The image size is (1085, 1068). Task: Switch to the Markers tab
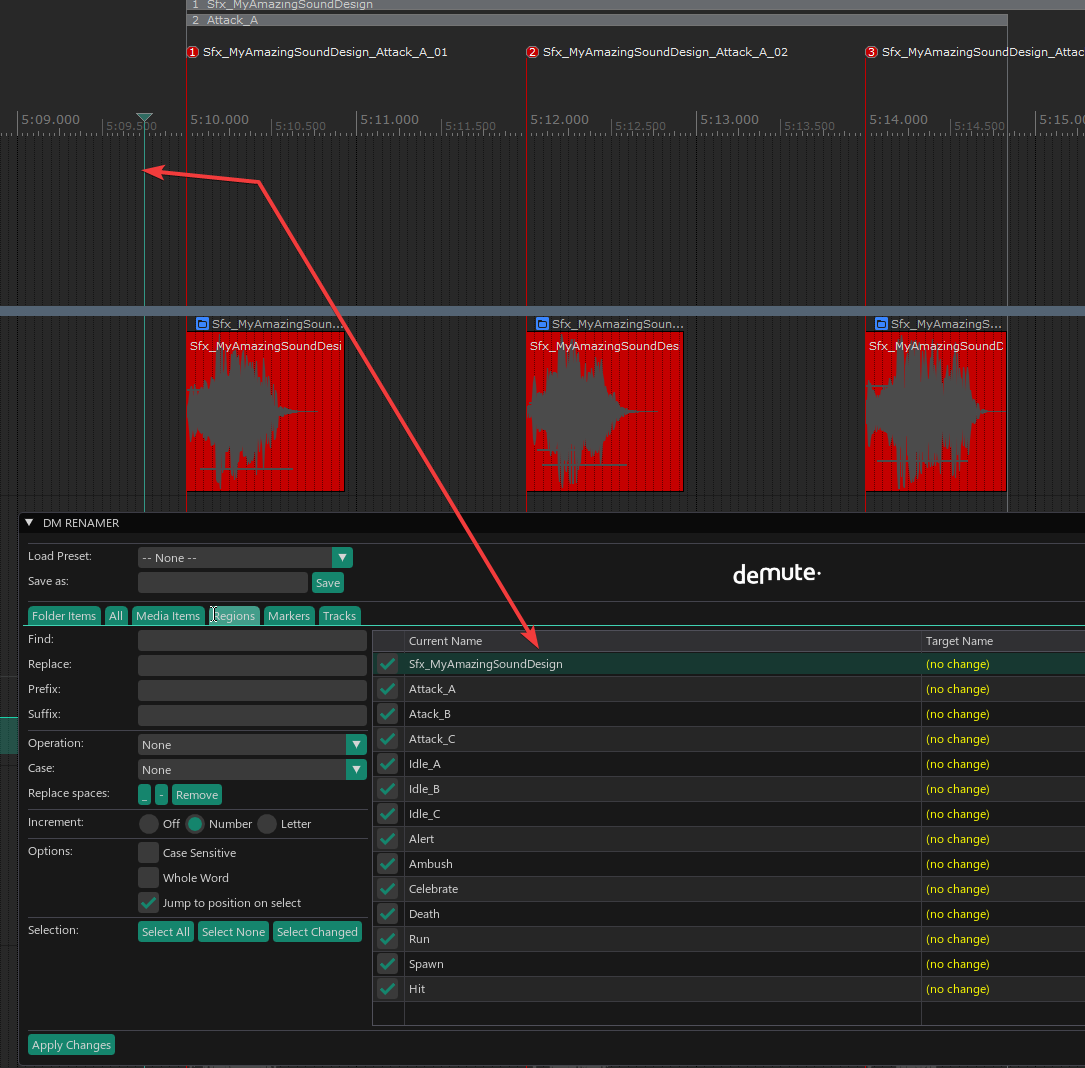click(x=289, y=615)
